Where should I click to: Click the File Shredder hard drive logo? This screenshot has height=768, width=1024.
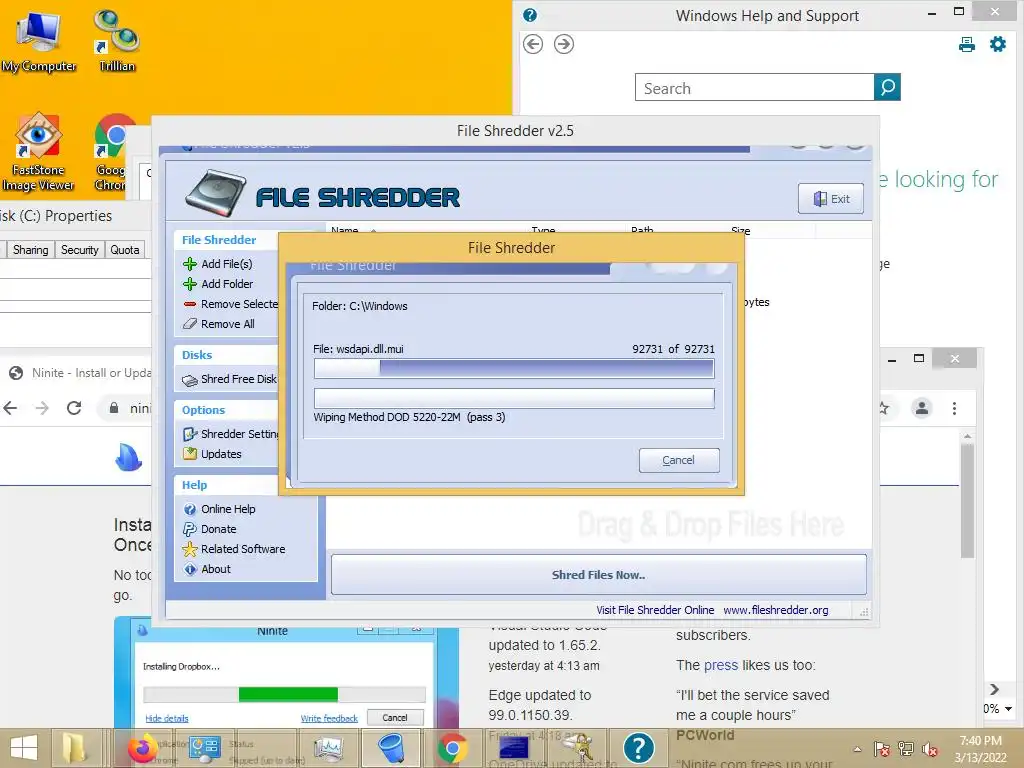coord(215,193)
